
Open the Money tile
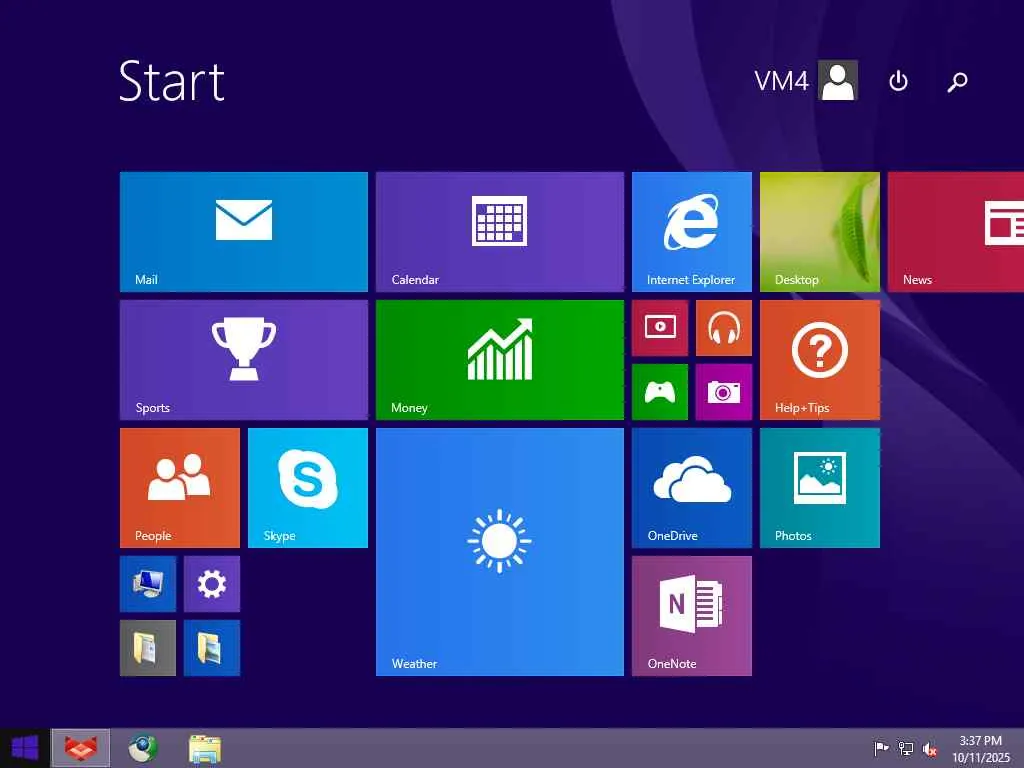[x=500, y=360]
